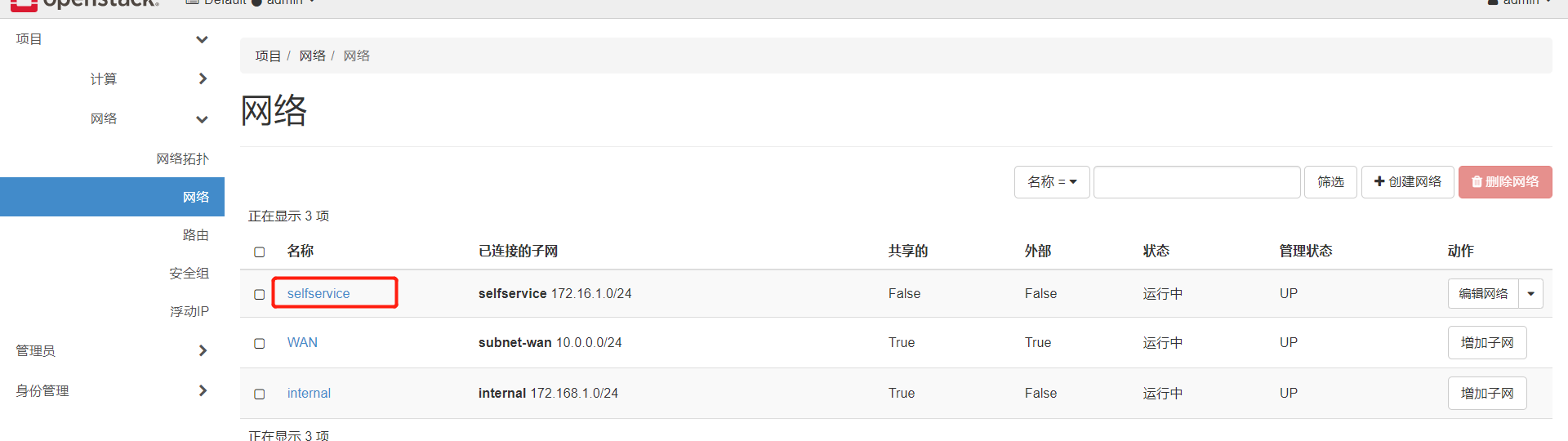Click the trash icon on 删除网络
The width and height of the screenshot is (1568, 441).
click(x=1477, y=182)
